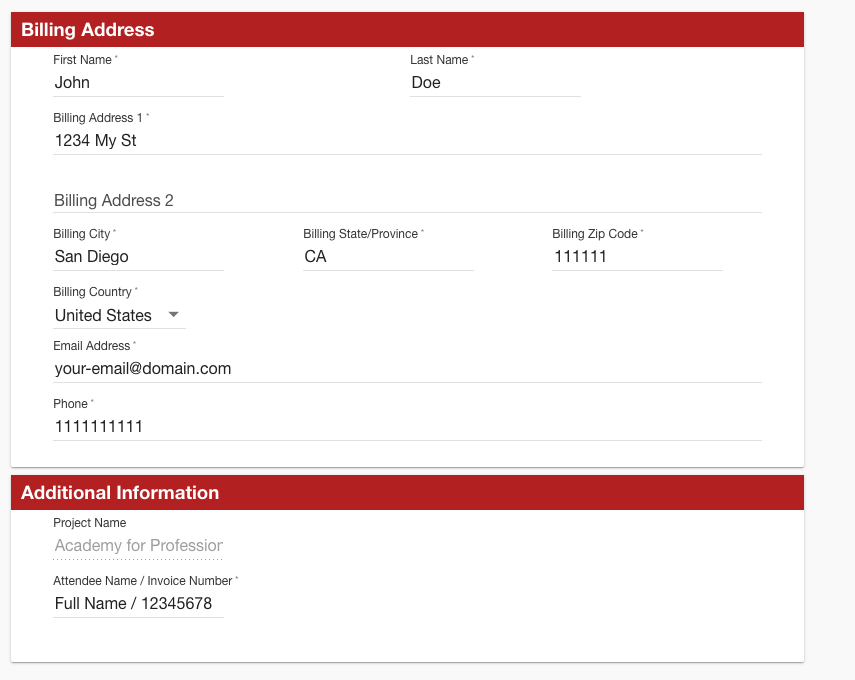Click the Project Name label

pyautogui.click(x=89, y=523)
